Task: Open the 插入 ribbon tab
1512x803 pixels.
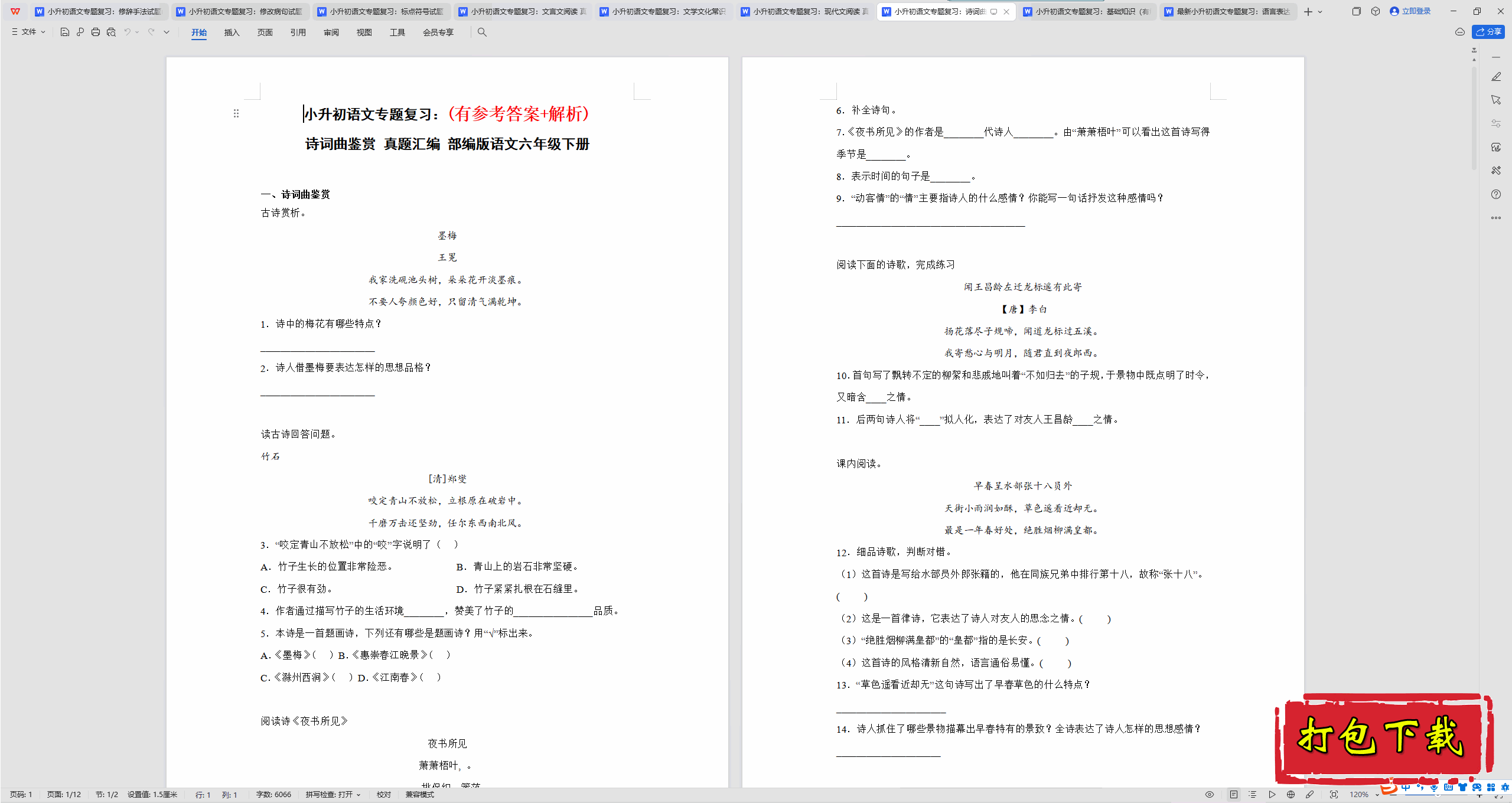Action: (x=232, y=32)
